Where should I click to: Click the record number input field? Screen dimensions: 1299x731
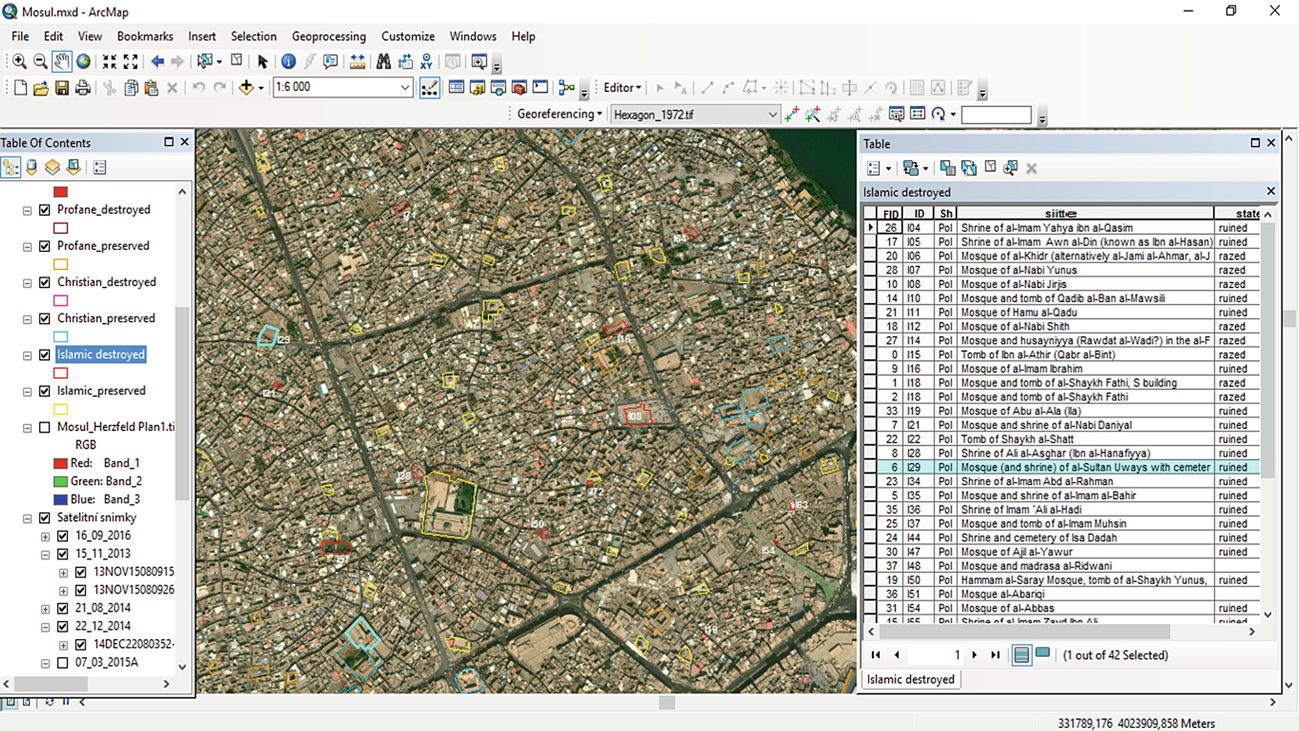coord(935,655)
